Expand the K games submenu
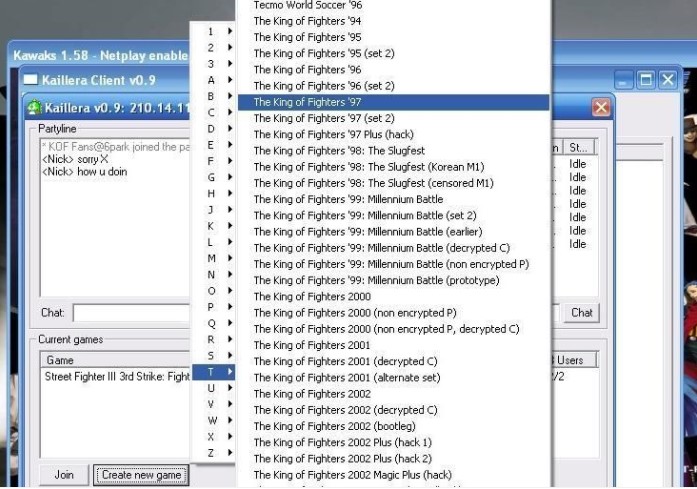Image resolution: width=697 pixels, height=489 pixels. (213, 226)
